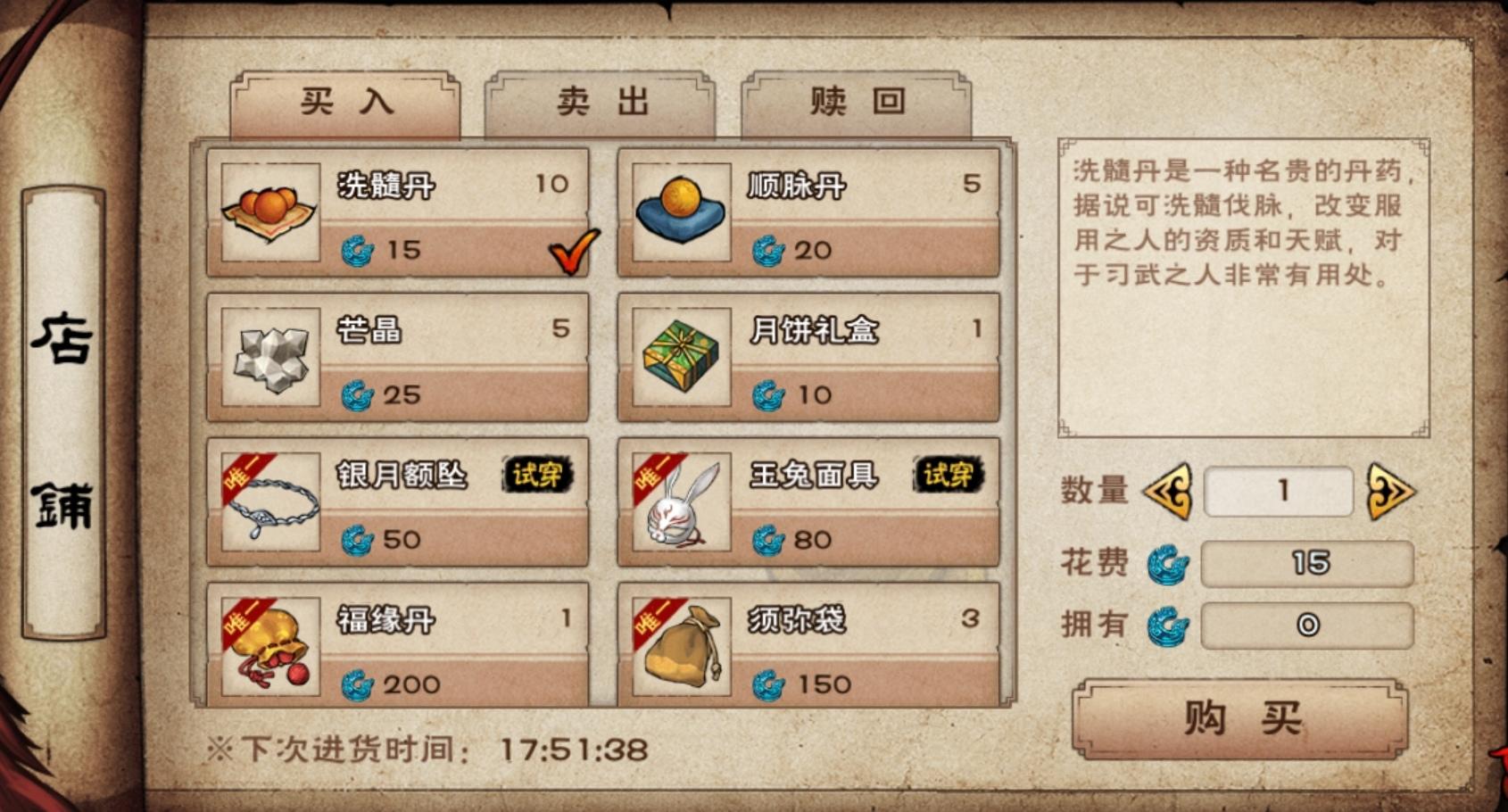Click the 试穿 badge on 银月额坠
Screen dimensions: 1508x812
click(537, 475)
